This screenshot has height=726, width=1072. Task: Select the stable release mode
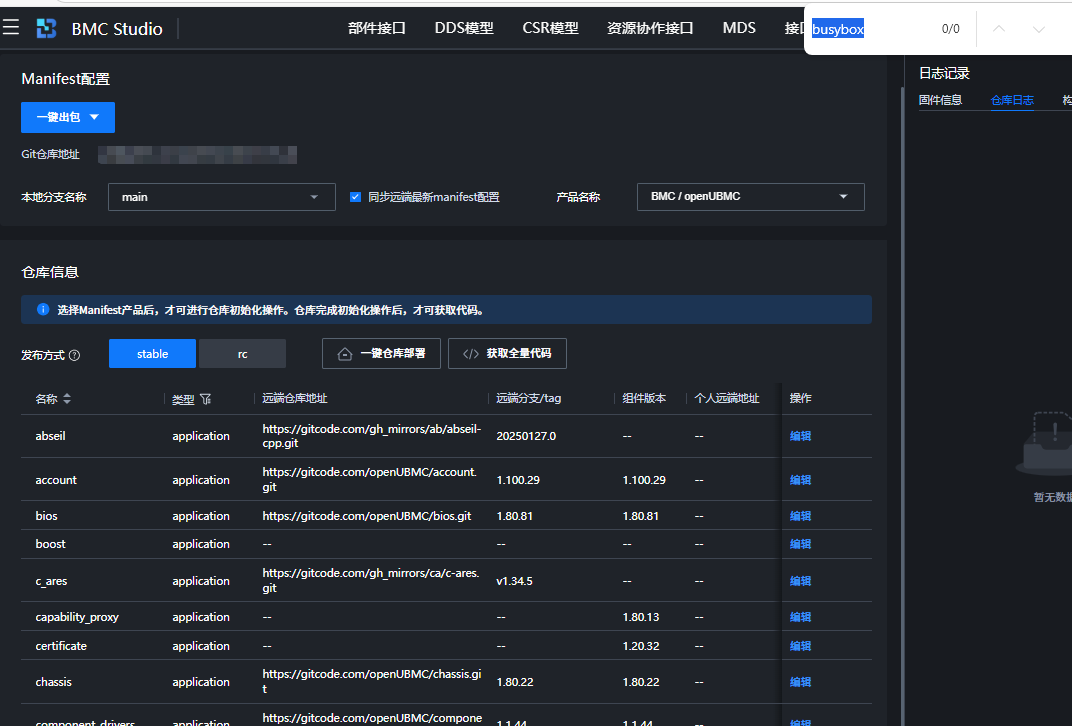tap(152, 354)
